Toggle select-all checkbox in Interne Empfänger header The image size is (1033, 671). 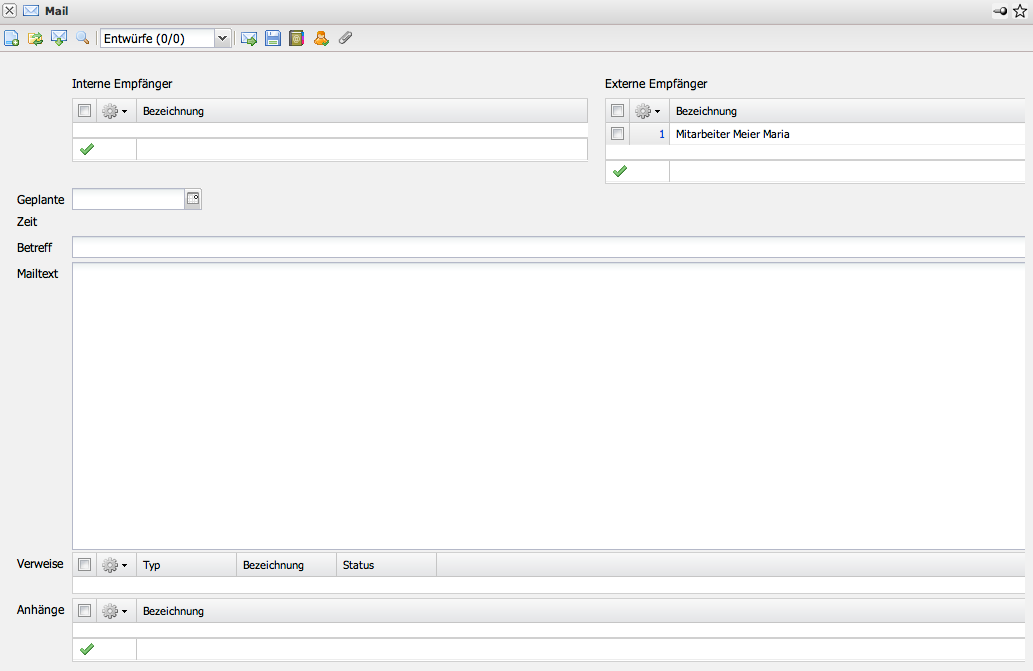point(85,111)
